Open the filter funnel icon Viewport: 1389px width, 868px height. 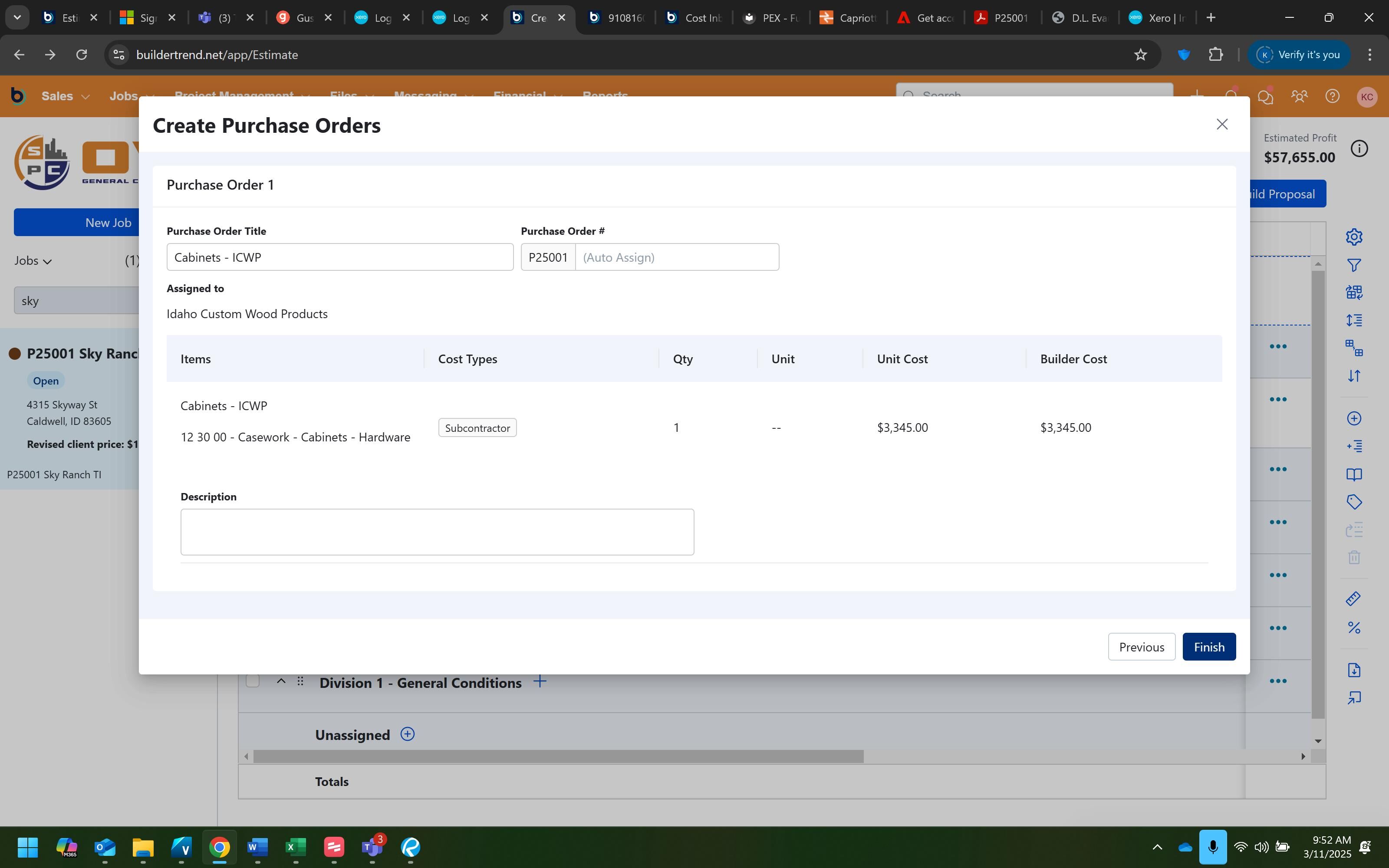click(1354, 265)
